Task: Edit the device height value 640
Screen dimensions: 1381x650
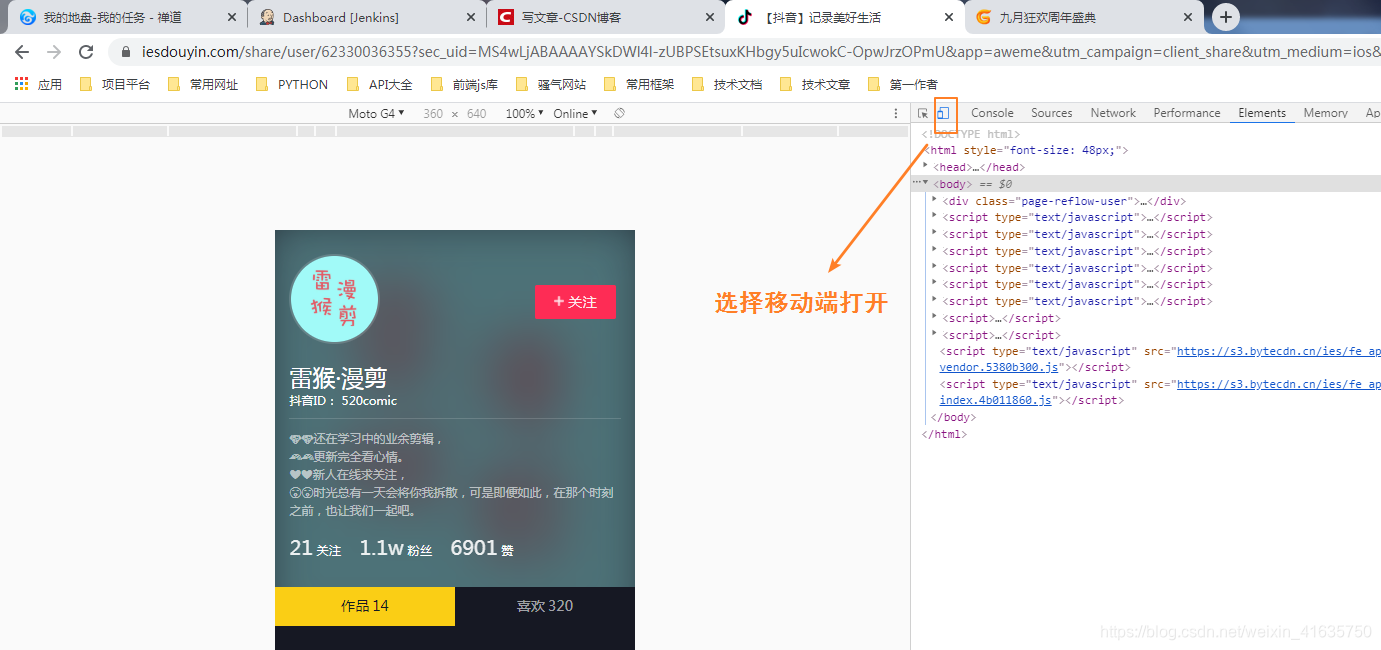Action: [x=476, y=113]
